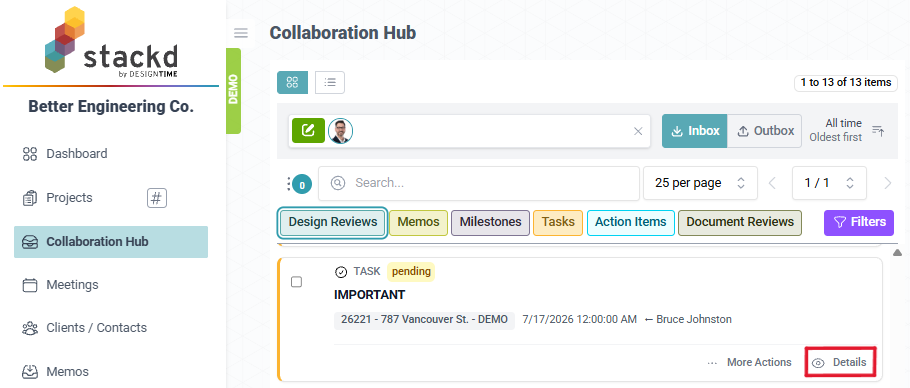Click the Bruce Johnston sender name
This screenshot has width=910, height=388.
tap(694, 320)
